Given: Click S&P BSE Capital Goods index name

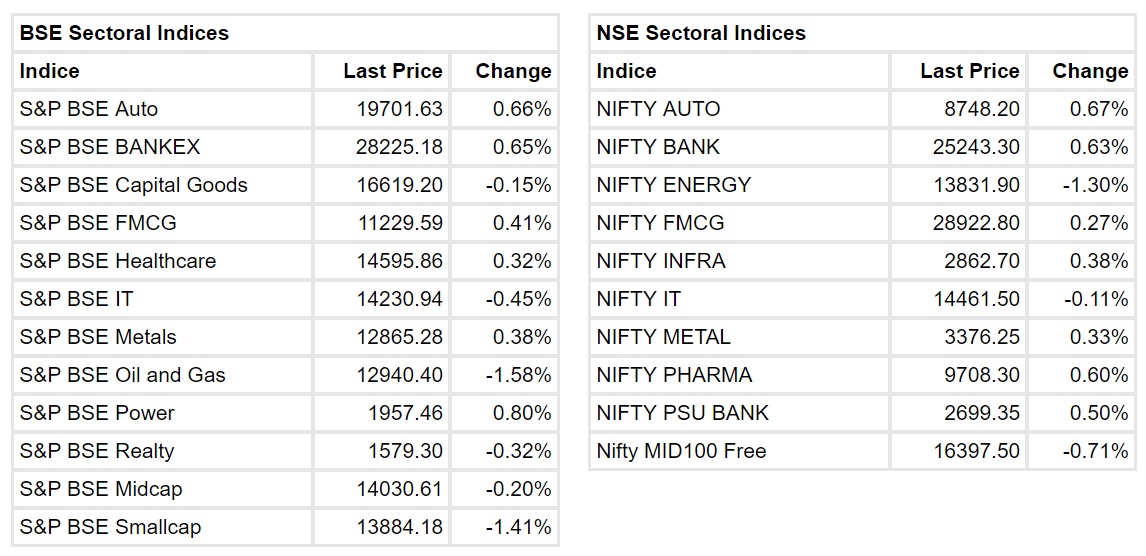Looking at the screenshot, I should (x=133, y=185).
